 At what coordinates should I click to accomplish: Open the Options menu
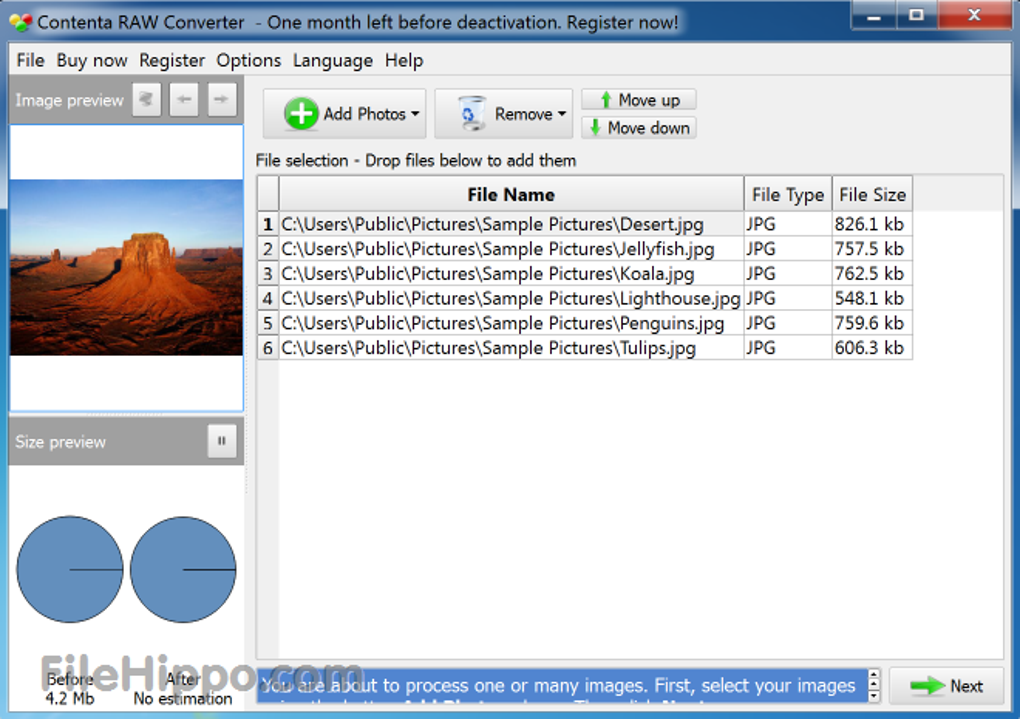click(248, 61)
